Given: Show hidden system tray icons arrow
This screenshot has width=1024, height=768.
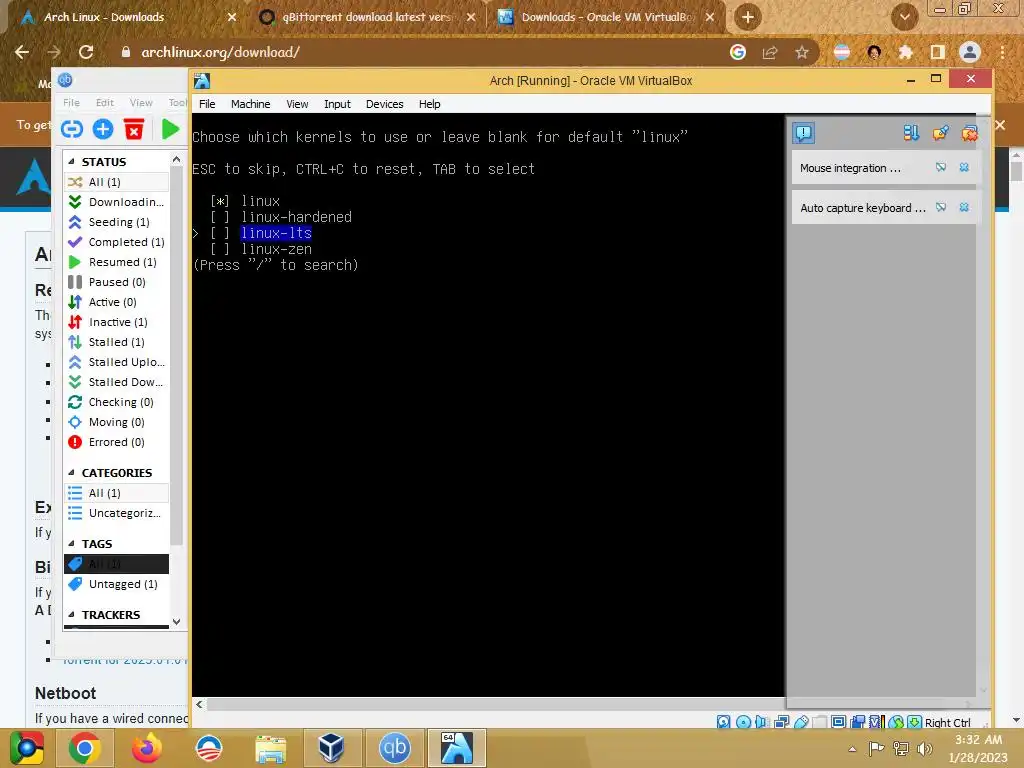Looking at the screenshot, I should coord(852,748).
